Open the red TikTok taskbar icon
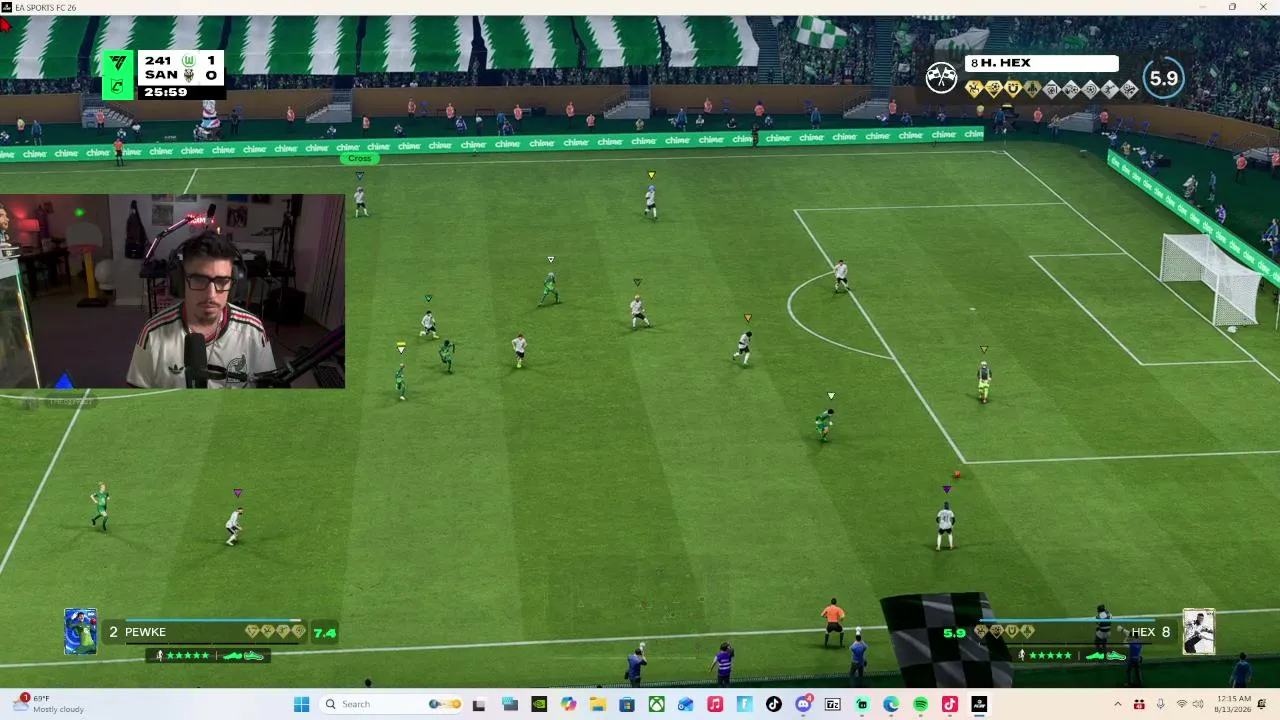Viewport: 1280px width, 720px height. coord(950,704)
